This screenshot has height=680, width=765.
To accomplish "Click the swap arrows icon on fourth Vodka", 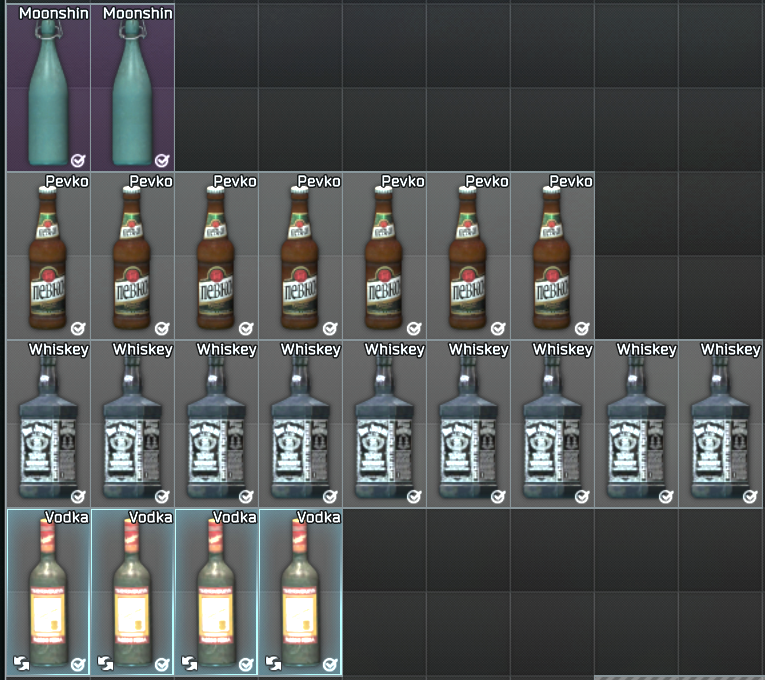I will [x=273, y=663].
